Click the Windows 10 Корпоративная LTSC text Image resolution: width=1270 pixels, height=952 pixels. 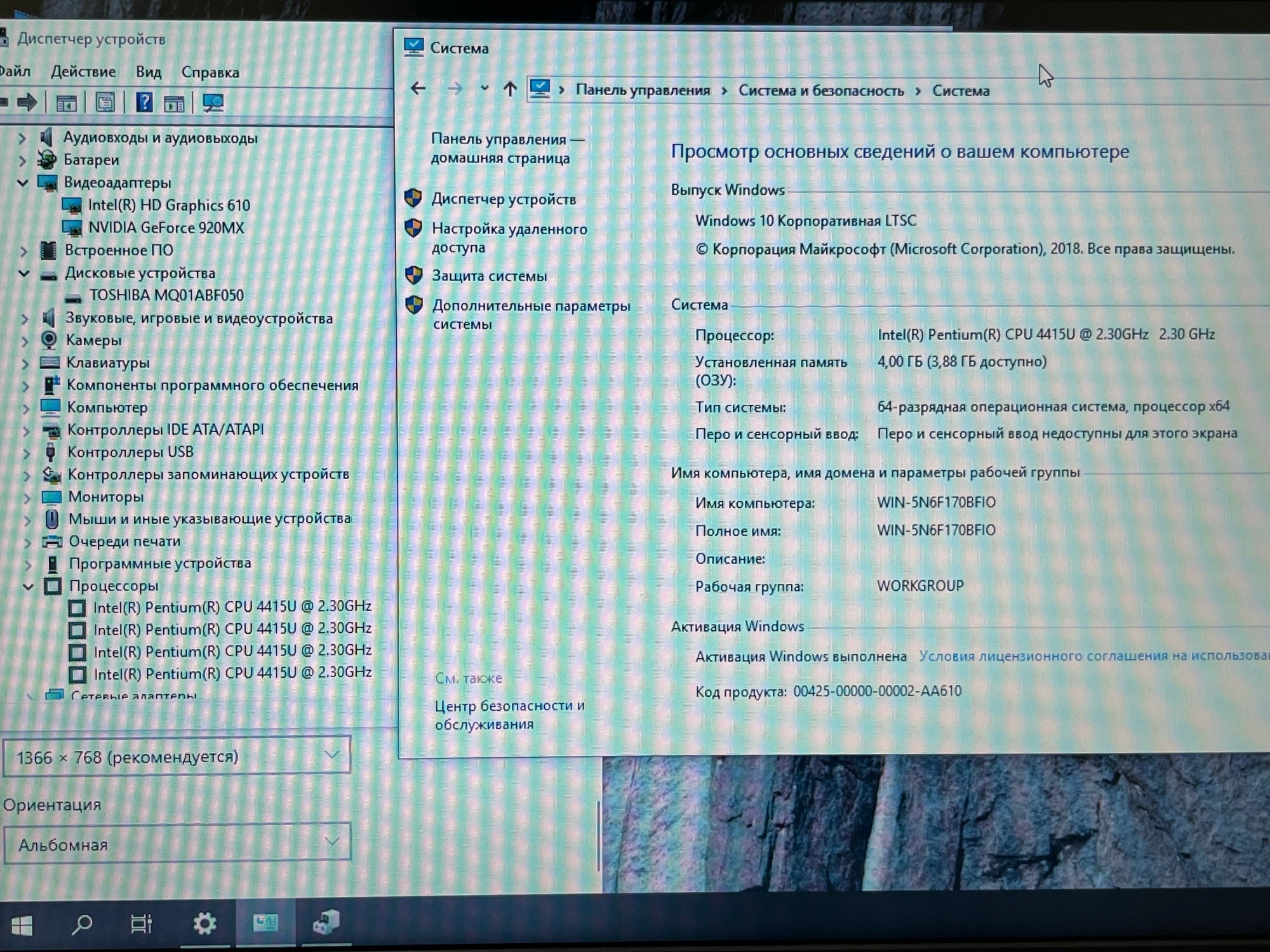coord(806,221)
